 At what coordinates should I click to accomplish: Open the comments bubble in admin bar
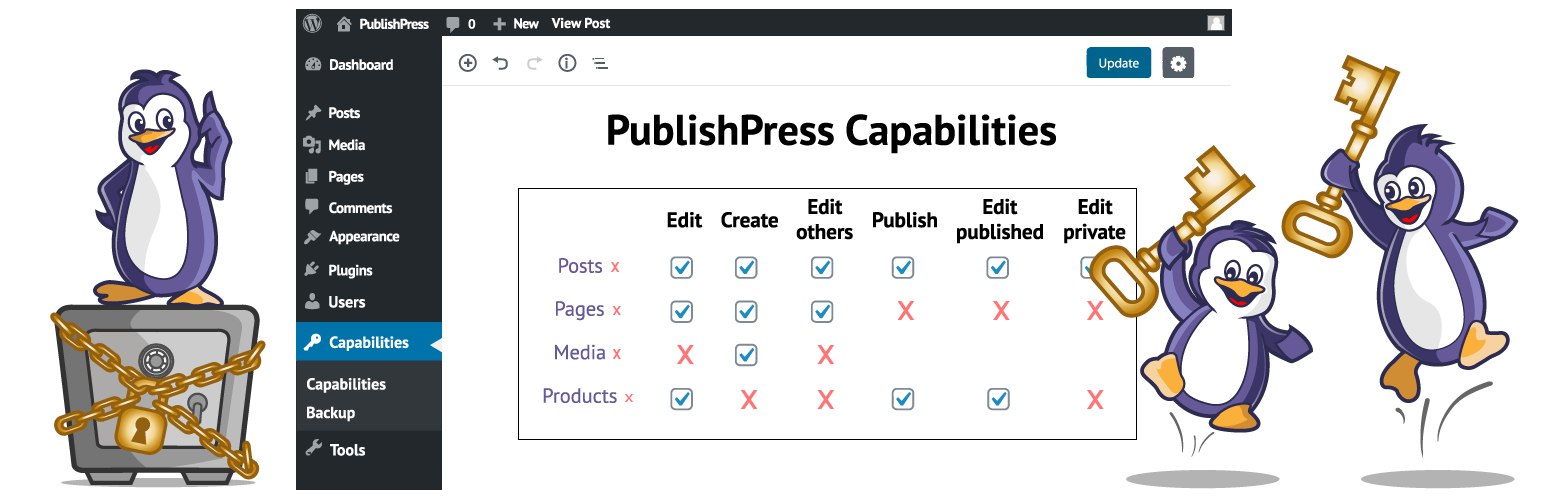pos(461,23)
